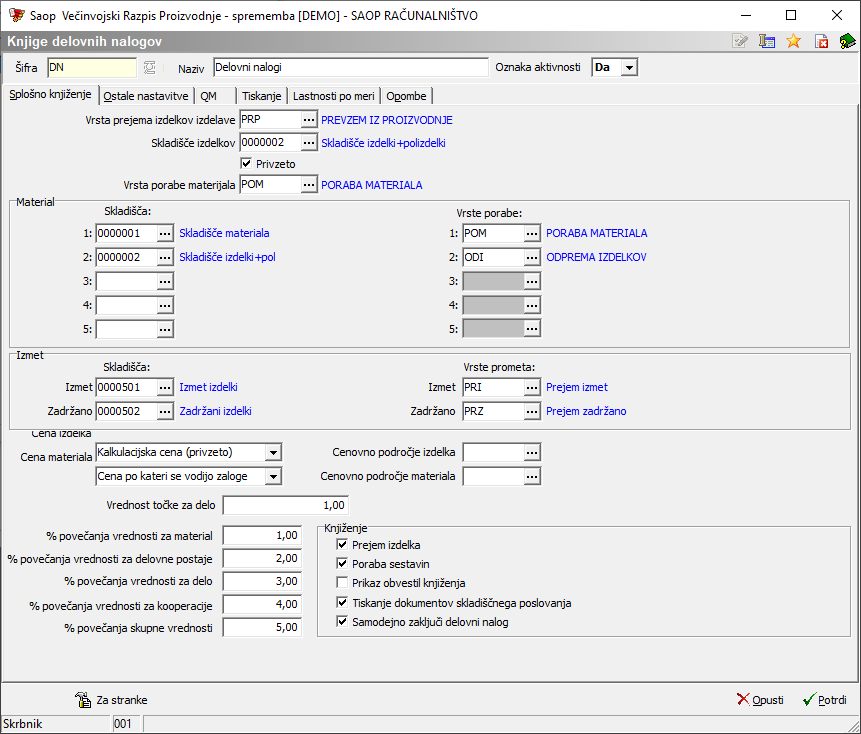Open lookup for material warehouse 2 0000002
The width and height of the screenshot is (861, 734).
pos(165,257)
